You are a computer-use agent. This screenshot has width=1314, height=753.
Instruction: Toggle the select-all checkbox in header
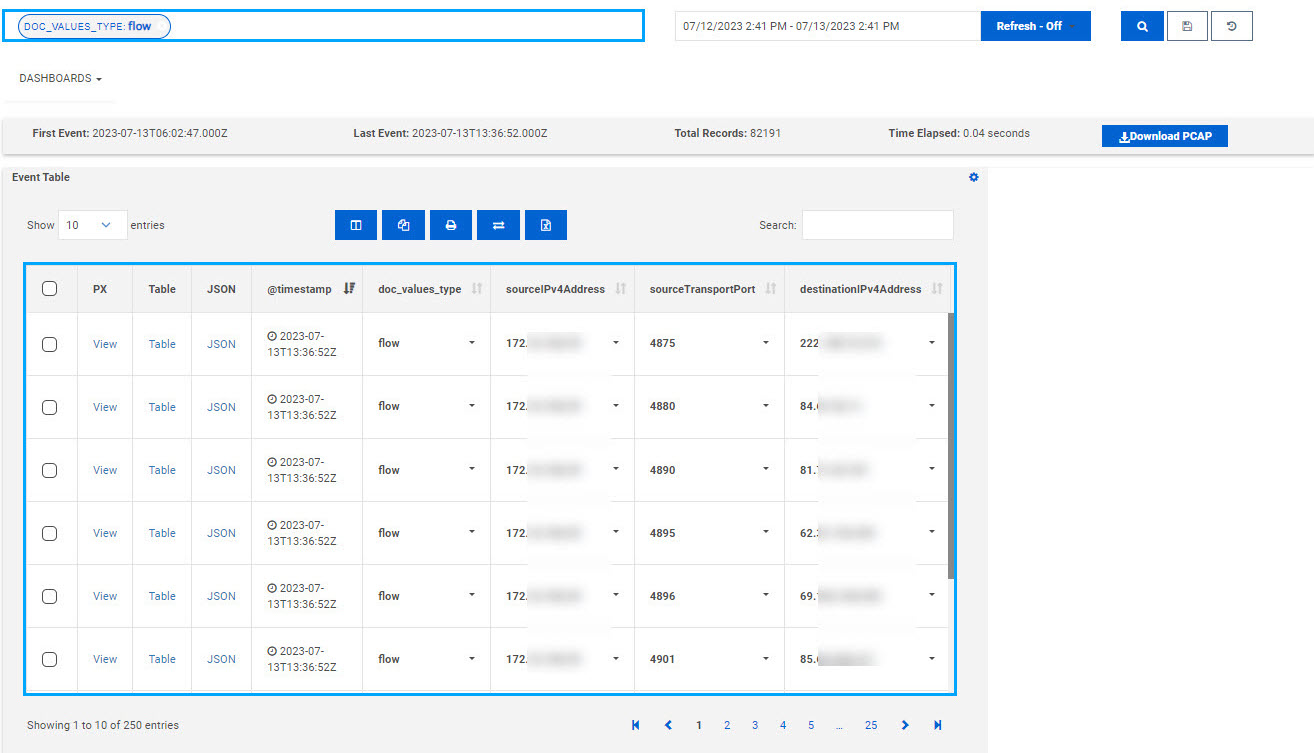(49, 289)
